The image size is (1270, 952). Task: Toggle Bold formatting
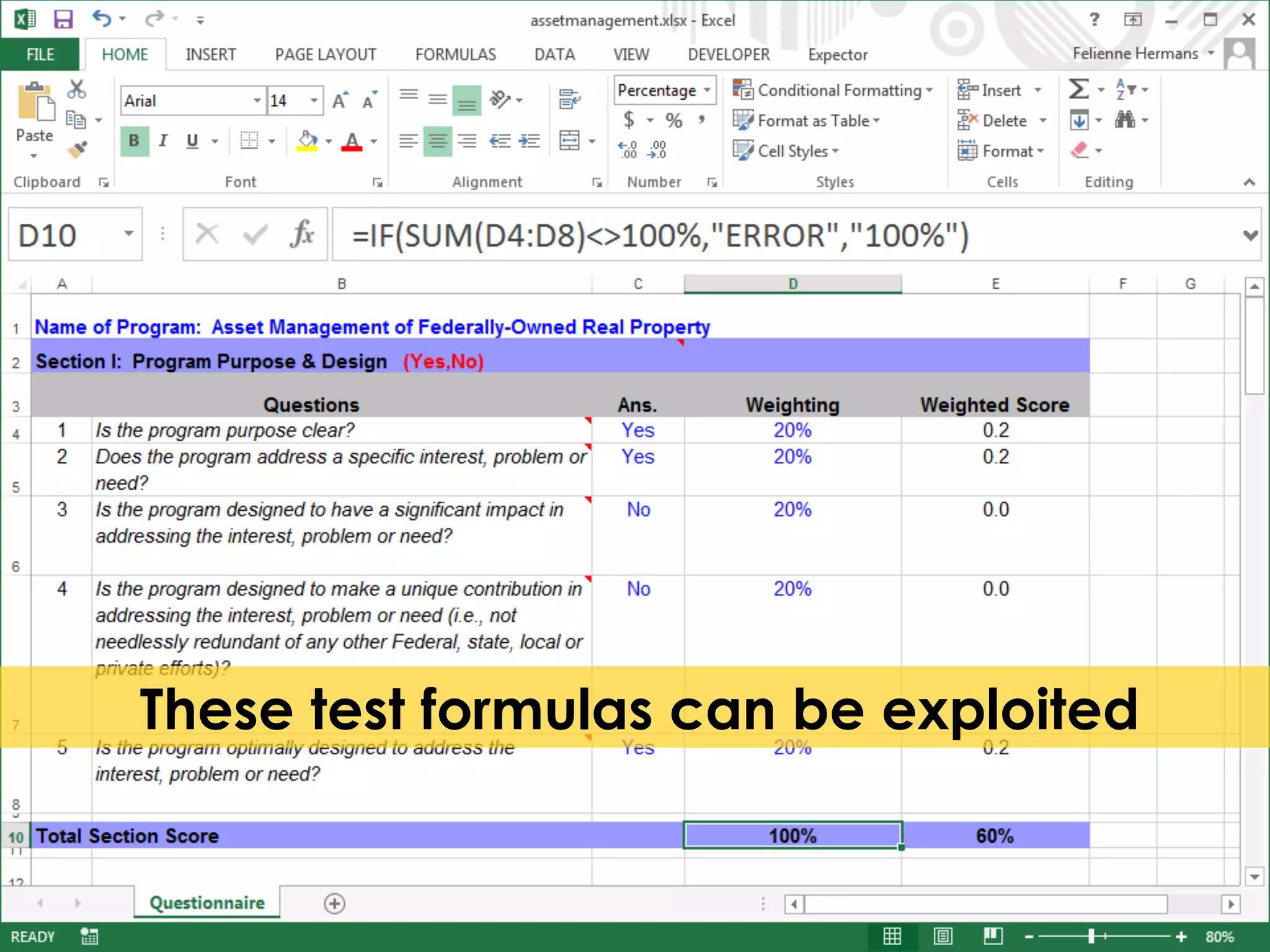pos(134,141)
